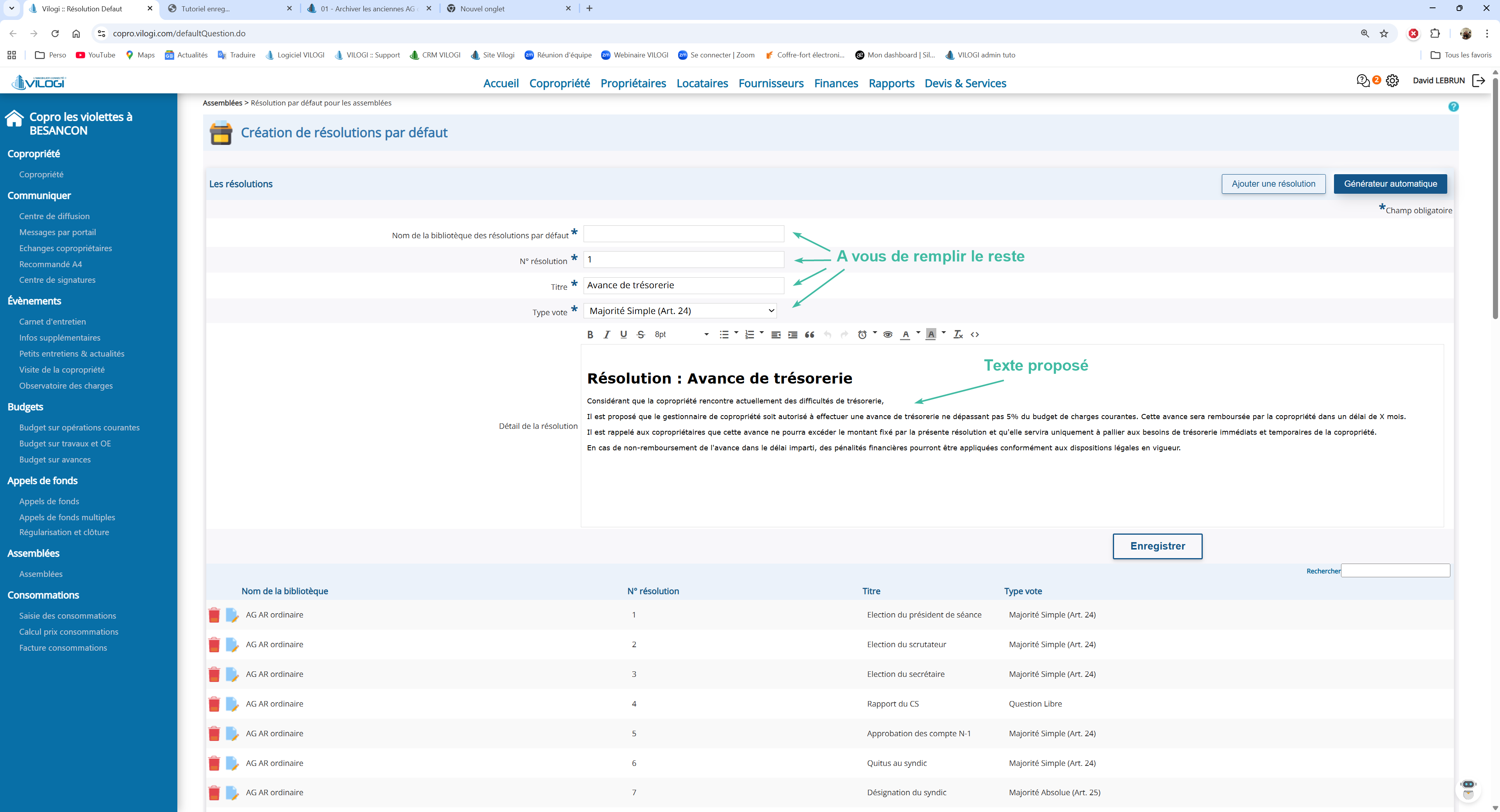Toggle blockquote formatting in the editor

click(809, 335)
